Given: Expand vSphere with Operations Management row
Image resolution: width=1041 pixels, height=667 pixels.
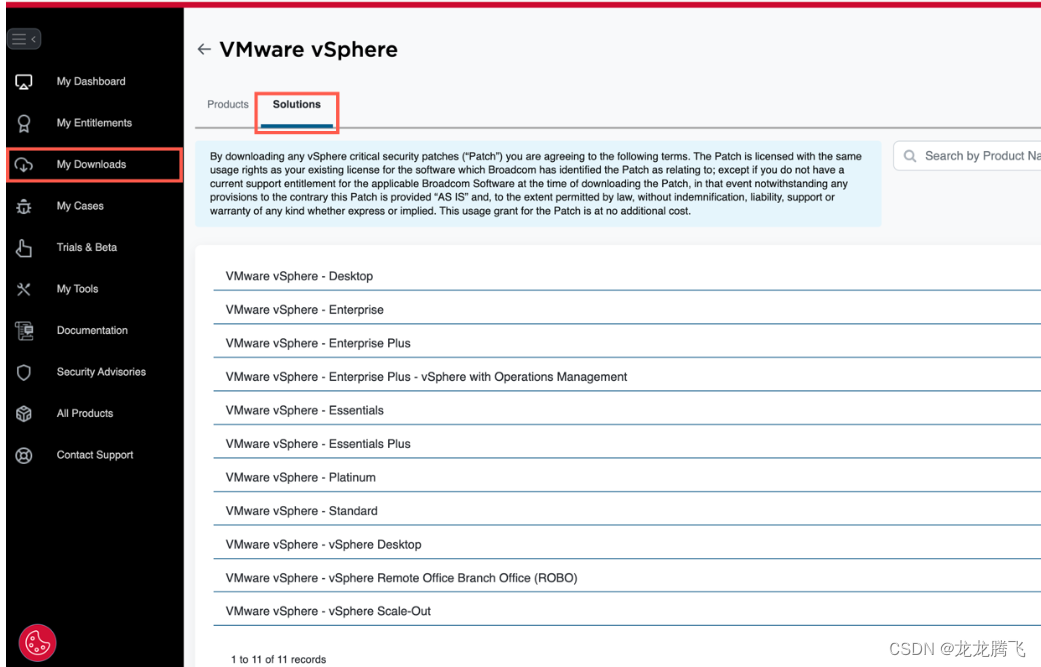Looking at the screenshot, I should [x=627, y=377].
